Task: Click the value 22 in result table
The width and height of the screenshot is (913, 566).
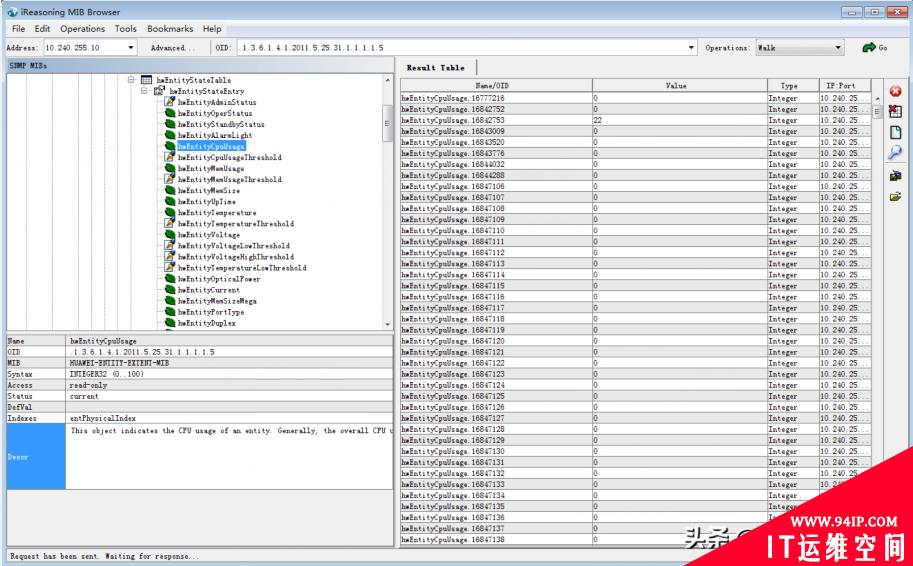Action: pyautogui.click(x=597, y=120)
